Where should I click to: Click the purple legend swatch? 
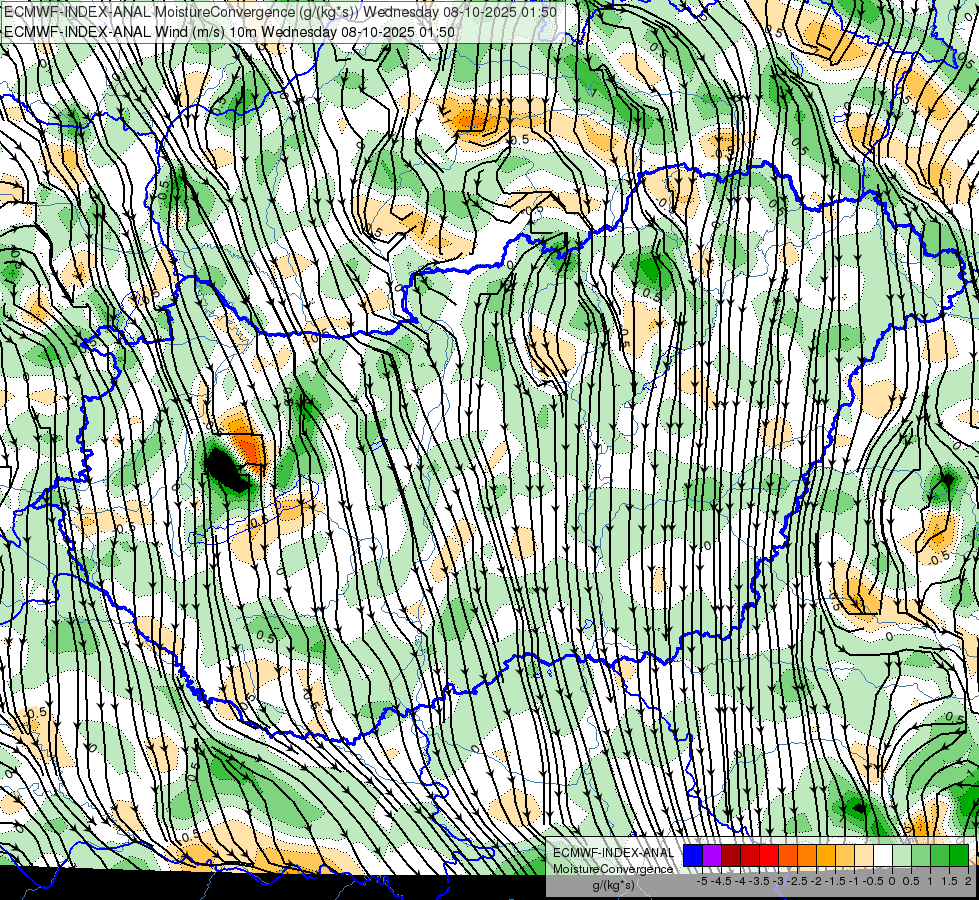tap(712, 855)
